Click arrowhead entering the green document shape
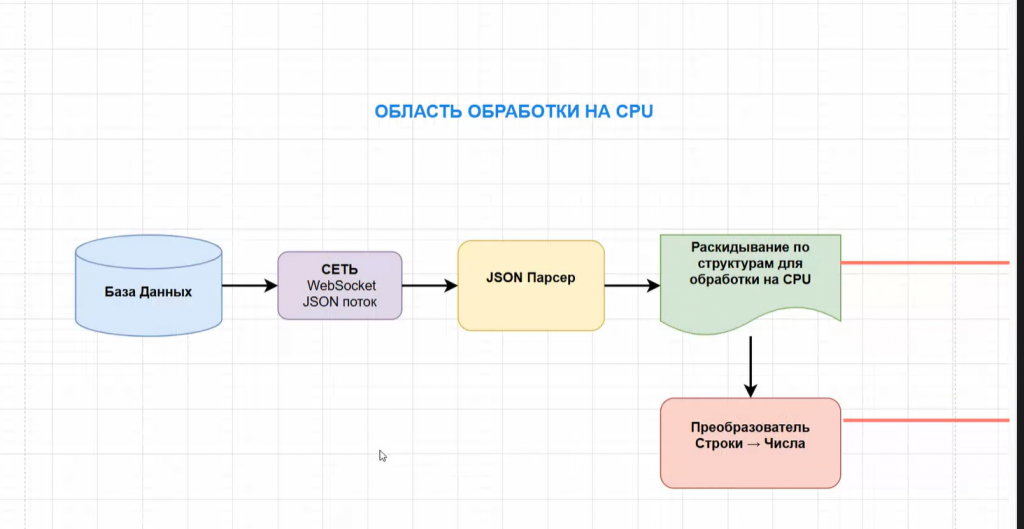The height and width of the screenshot is (529, 1024). 653,286
